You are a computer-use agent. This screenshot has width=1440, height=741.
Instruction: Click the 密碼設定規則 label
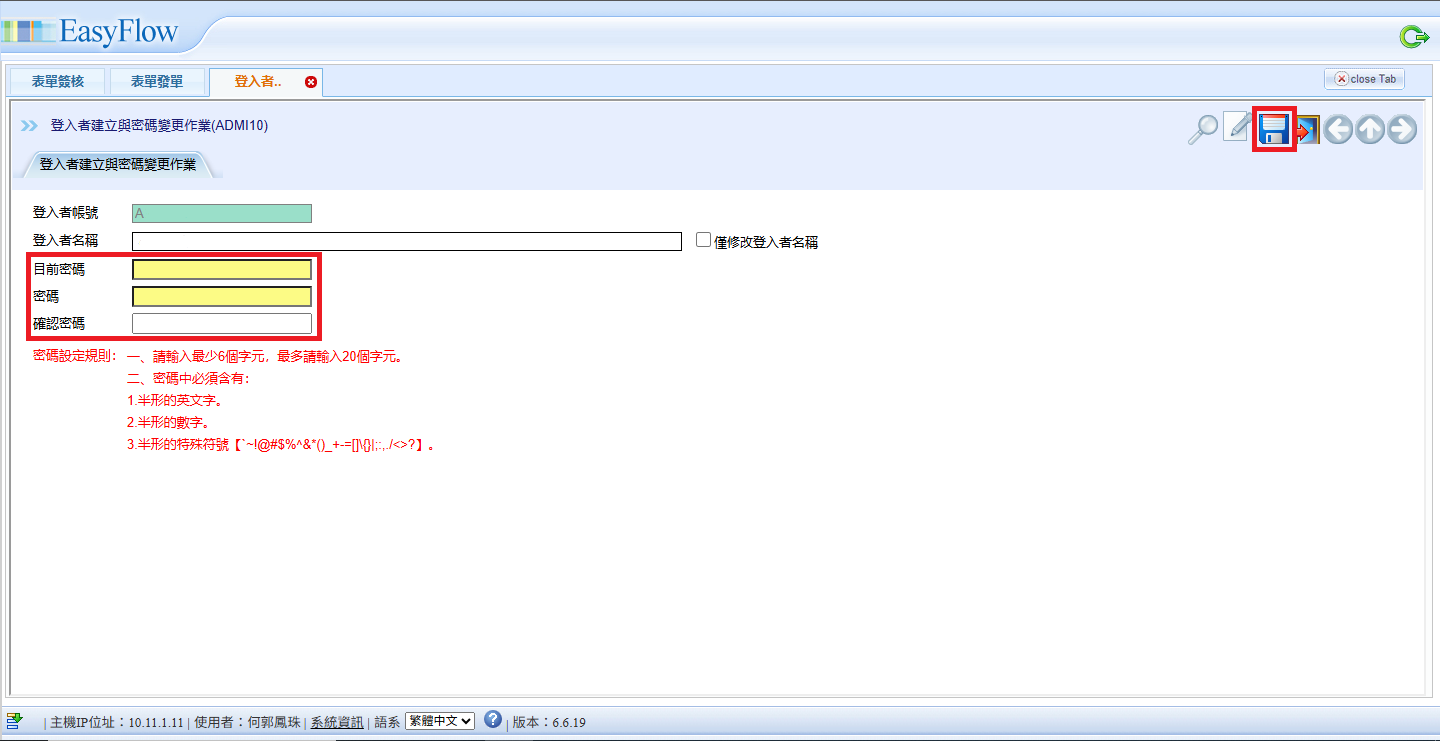[75, 355]
